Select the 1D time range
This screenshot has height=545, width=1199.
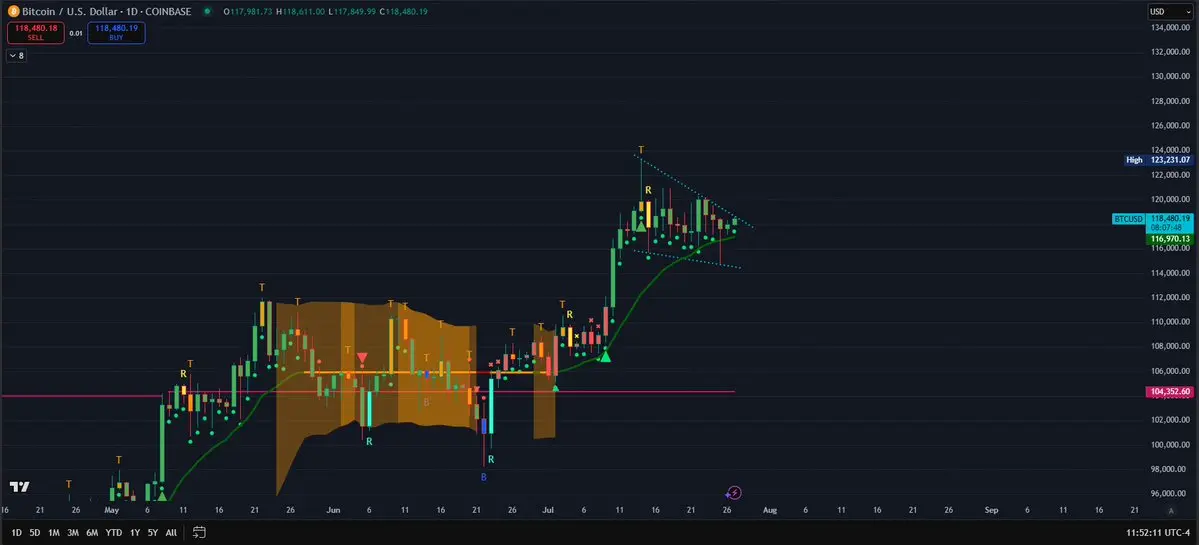click(16, 532)
